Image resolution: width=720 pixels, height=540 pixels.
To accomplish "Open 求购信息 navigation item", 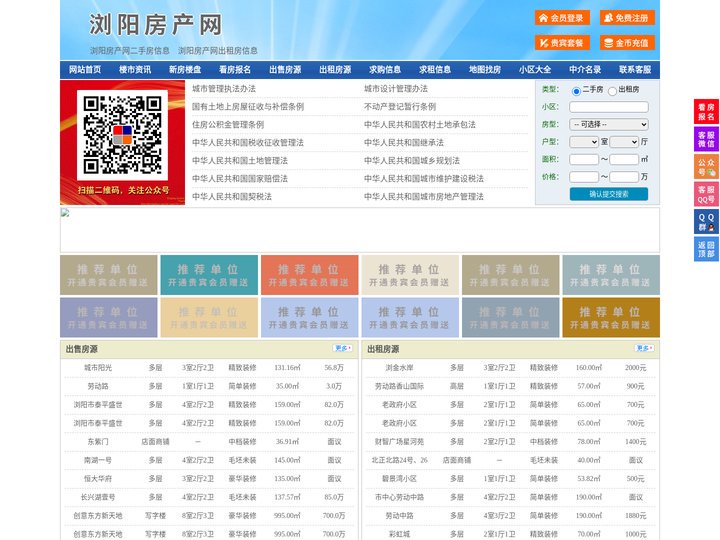I will (385, 70).
